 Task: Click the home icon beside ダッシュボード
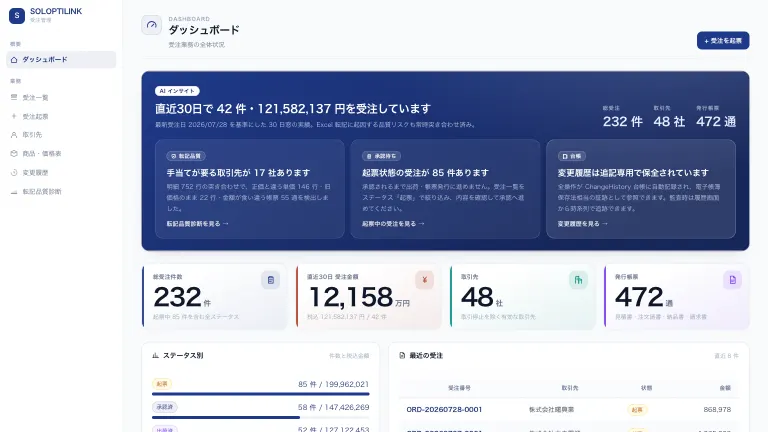[x=14, y=60]
